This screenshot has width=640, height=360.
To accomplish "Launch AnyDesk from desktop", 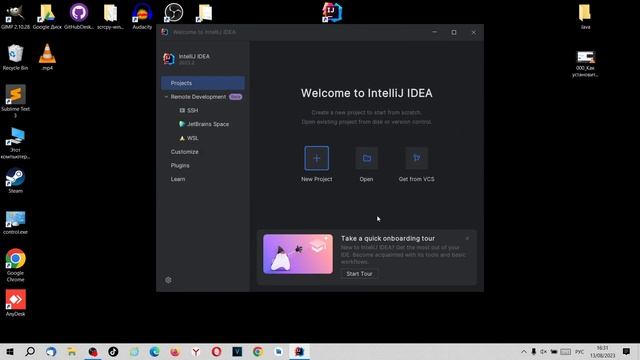I will [x=15, y=303].
